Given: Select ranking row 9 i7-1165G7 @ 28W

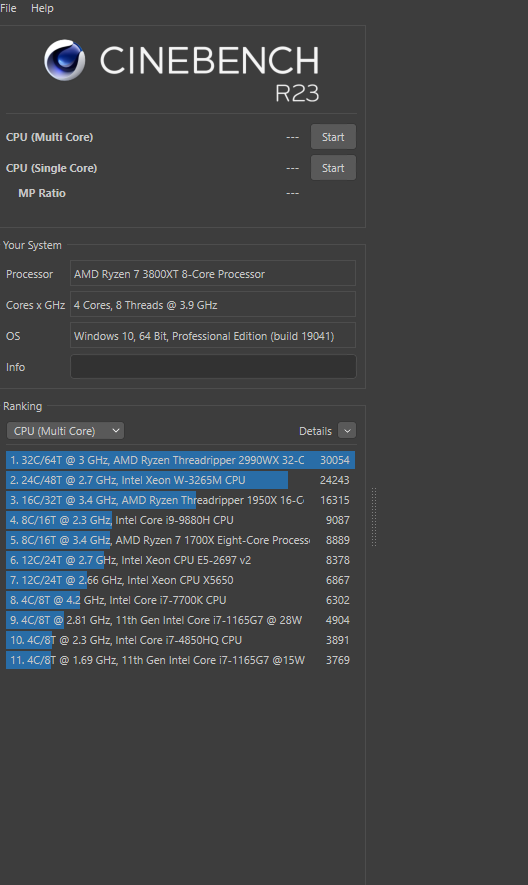Looking at the screenshot, I should click(181, 620).
